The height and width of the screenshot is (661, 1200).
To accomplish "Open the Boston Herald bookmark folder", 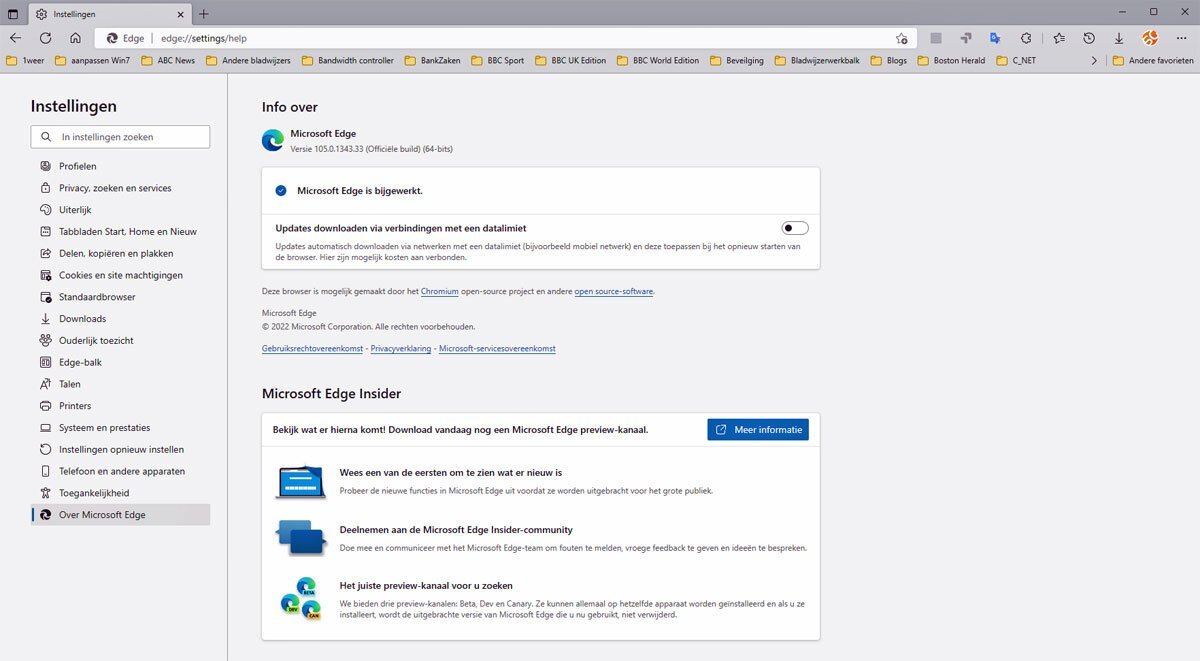I will 951,60.
